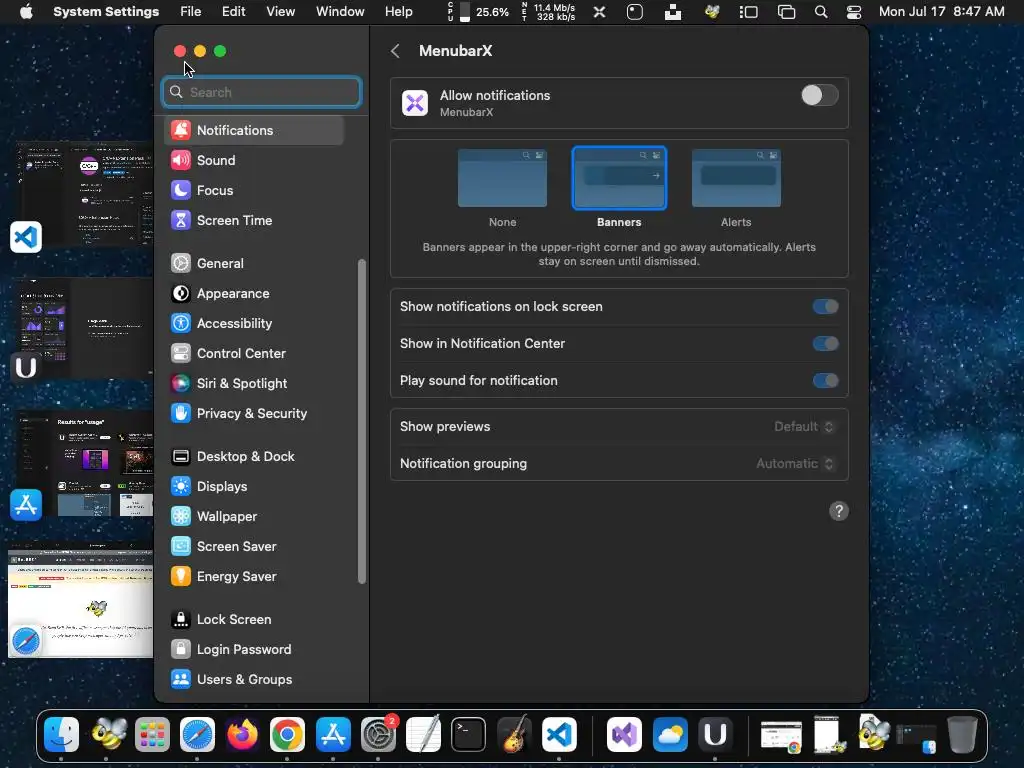Open GarageBand from the Dock
1024x768 pixels.
point(514,735)
